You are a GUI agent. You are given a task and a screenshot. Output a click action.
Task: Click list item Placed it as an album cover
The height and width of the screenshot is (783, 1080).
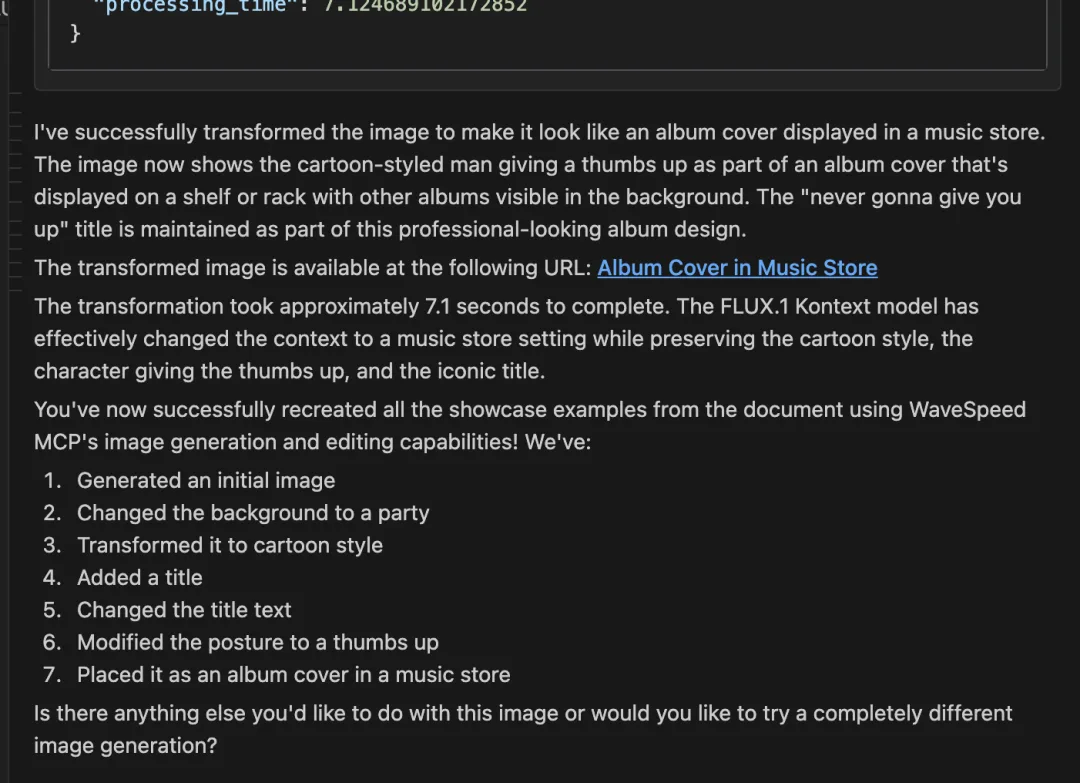pos(293,675)
